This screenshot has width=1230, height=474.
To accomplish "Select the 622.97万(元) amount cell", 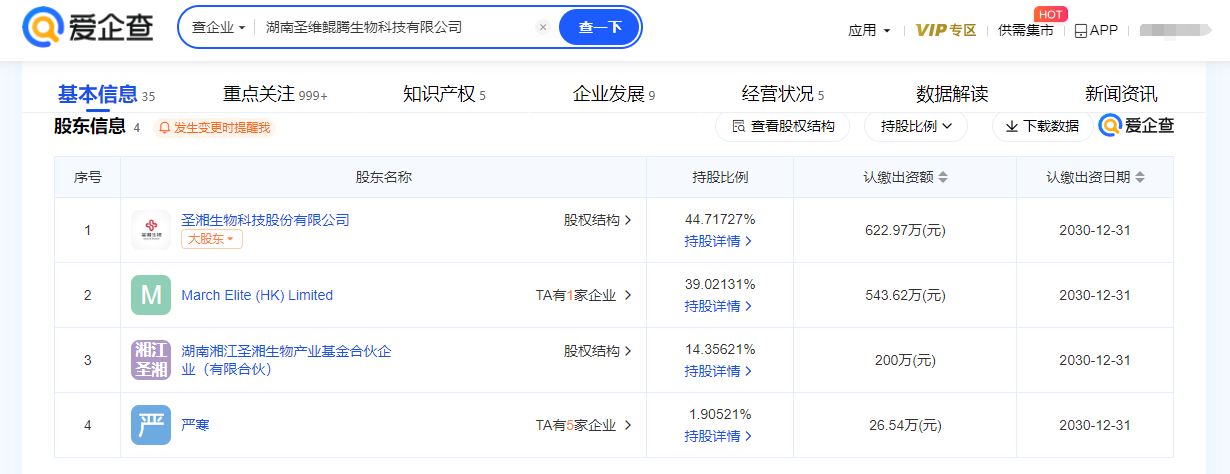I will click(905, 230).
